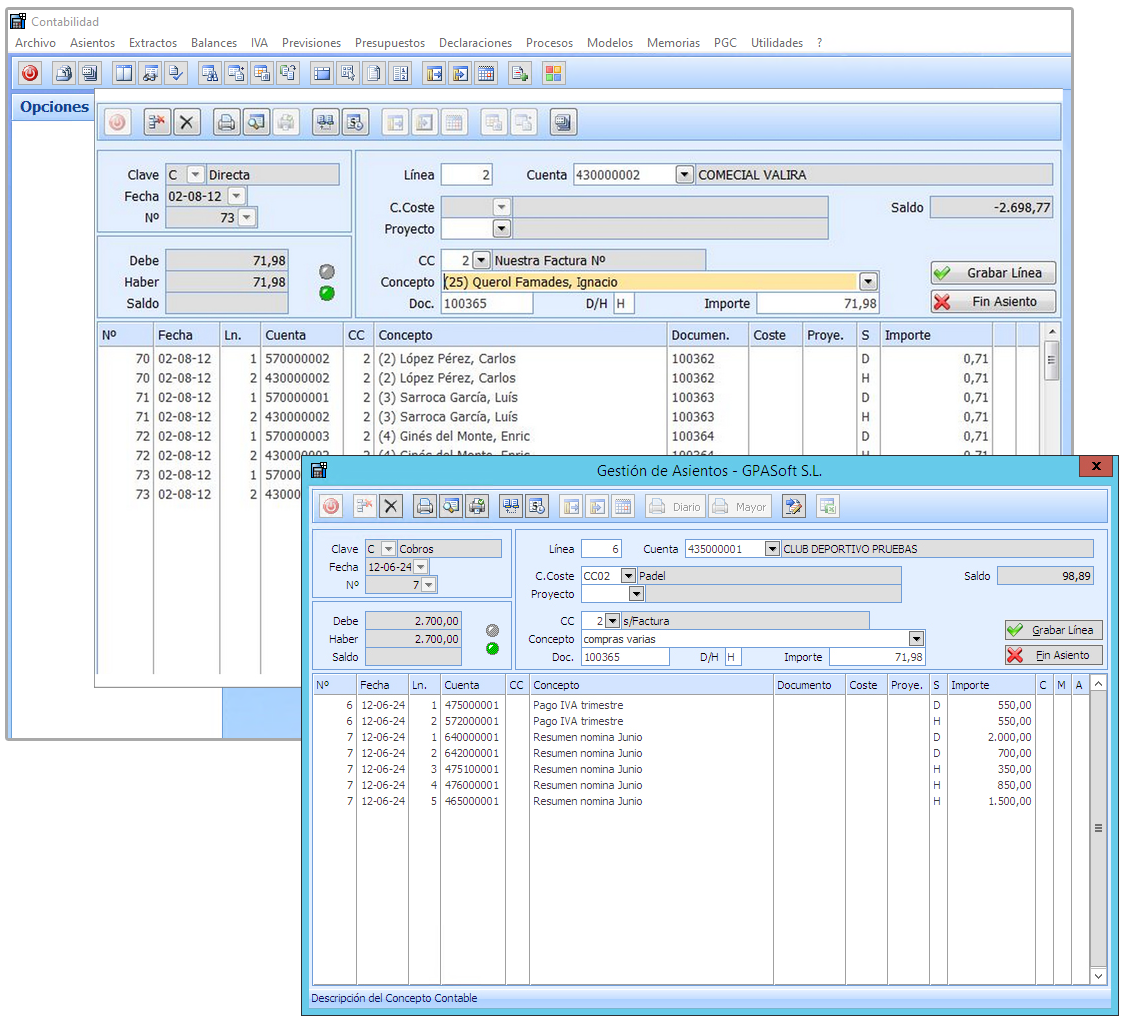
Task: Click the gray indicator light in Gestión de Asientos
Action: point(492,630)
